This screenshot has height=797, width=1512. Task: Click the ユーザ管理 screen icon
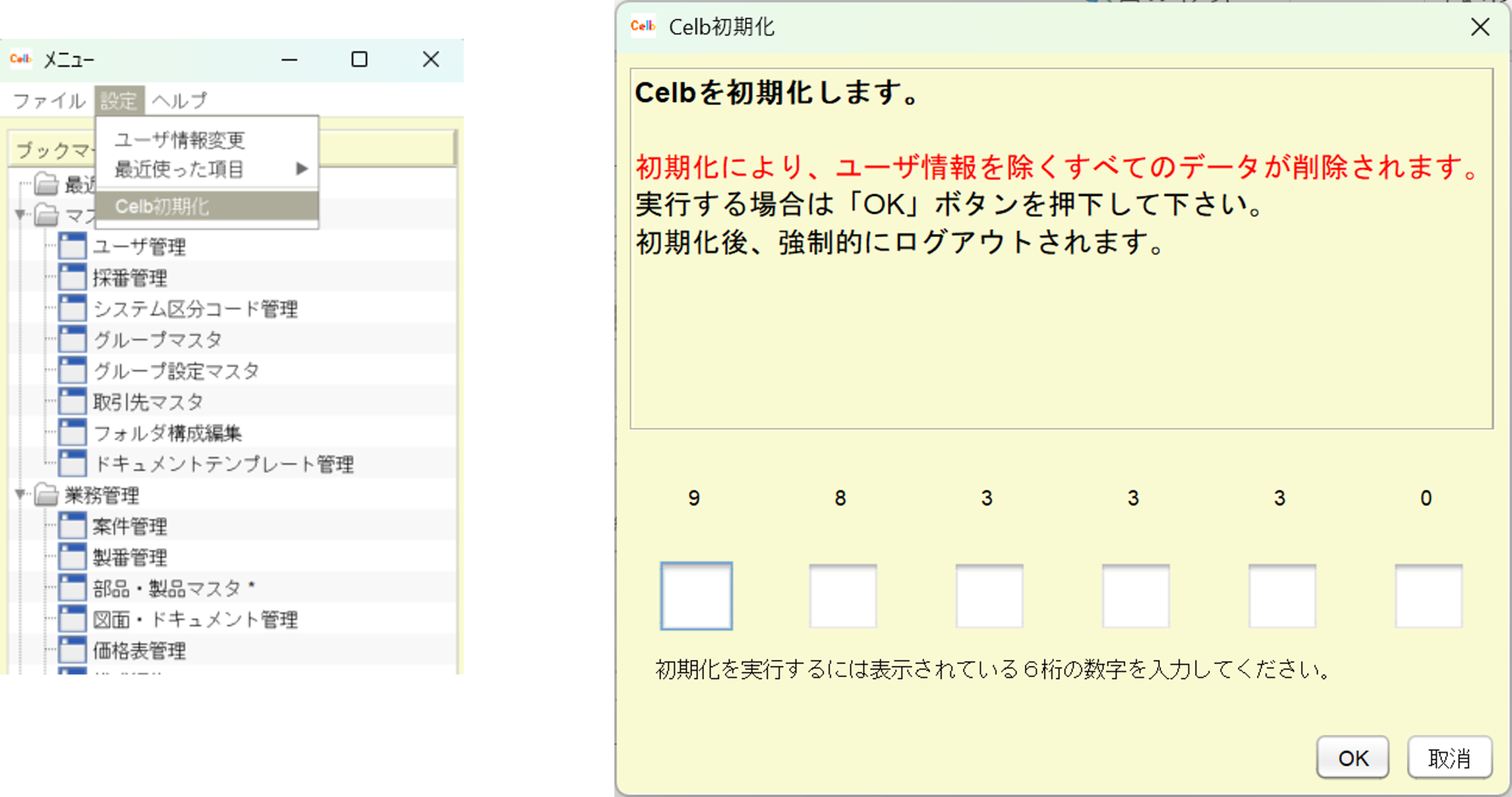click(73, 246)
